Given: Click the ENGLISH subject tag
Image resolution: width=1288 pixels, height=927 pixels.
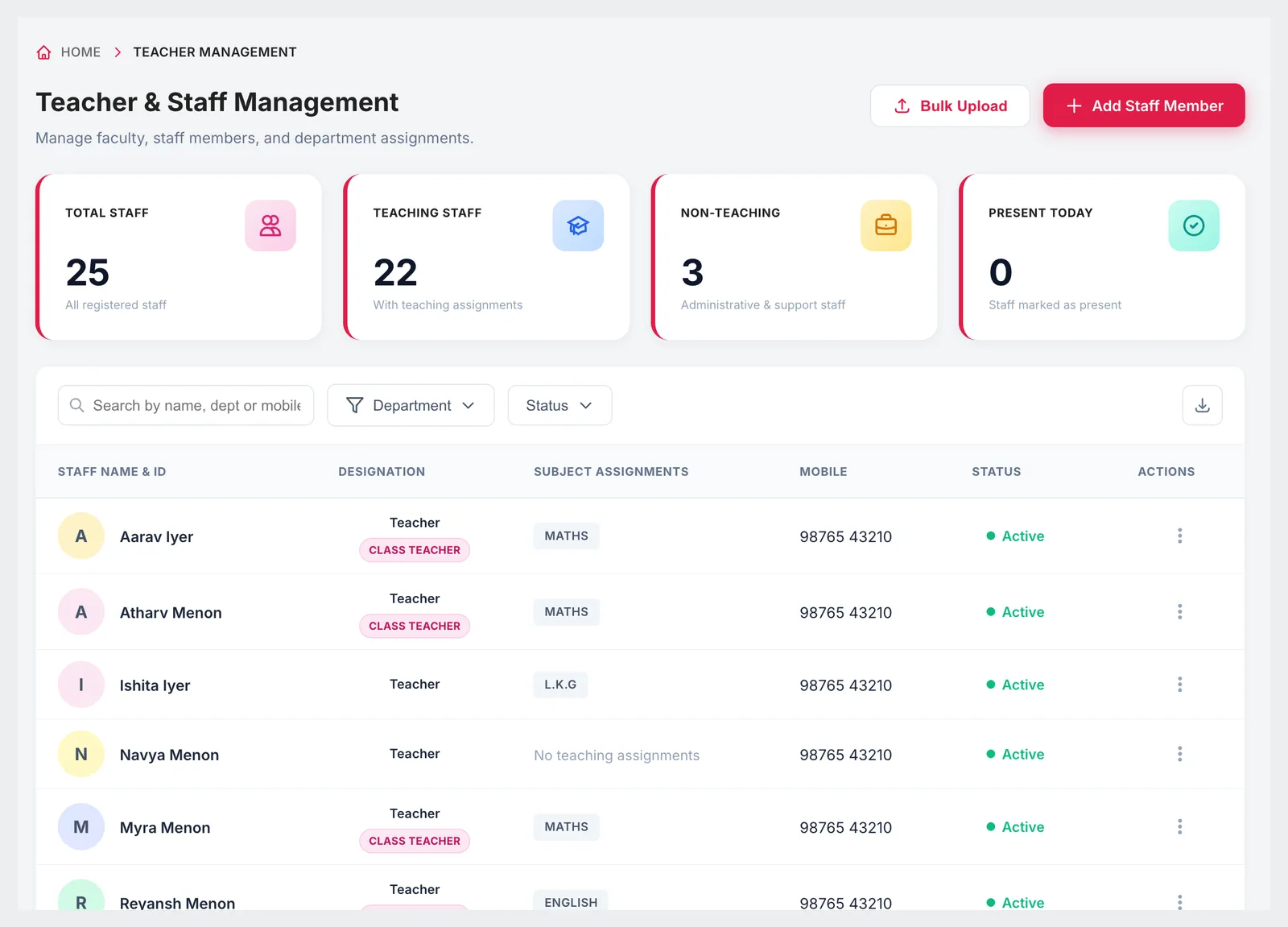Looking at the screenshot, I should [x=571, y=902].
